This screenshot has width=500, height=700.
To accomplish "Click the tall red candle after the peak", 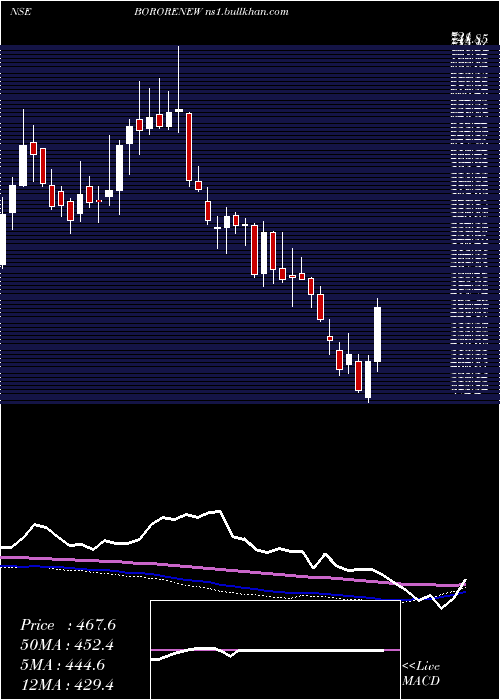I will 189,147.
